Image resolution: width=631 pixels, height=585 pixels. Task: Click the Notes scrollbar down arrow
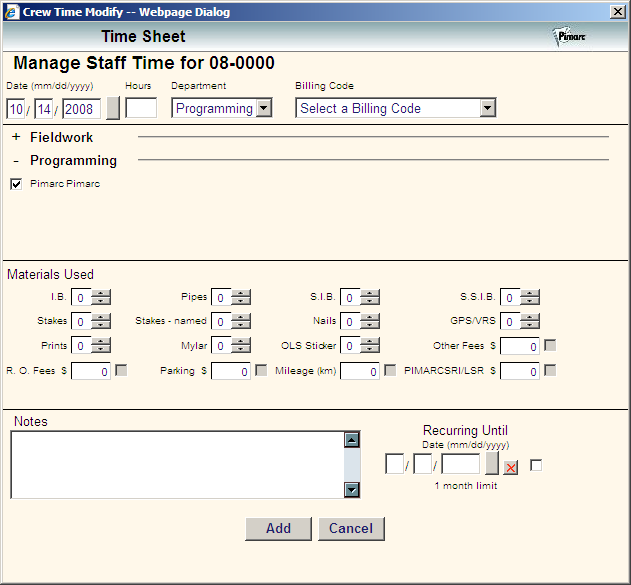[x=352, y=490]
